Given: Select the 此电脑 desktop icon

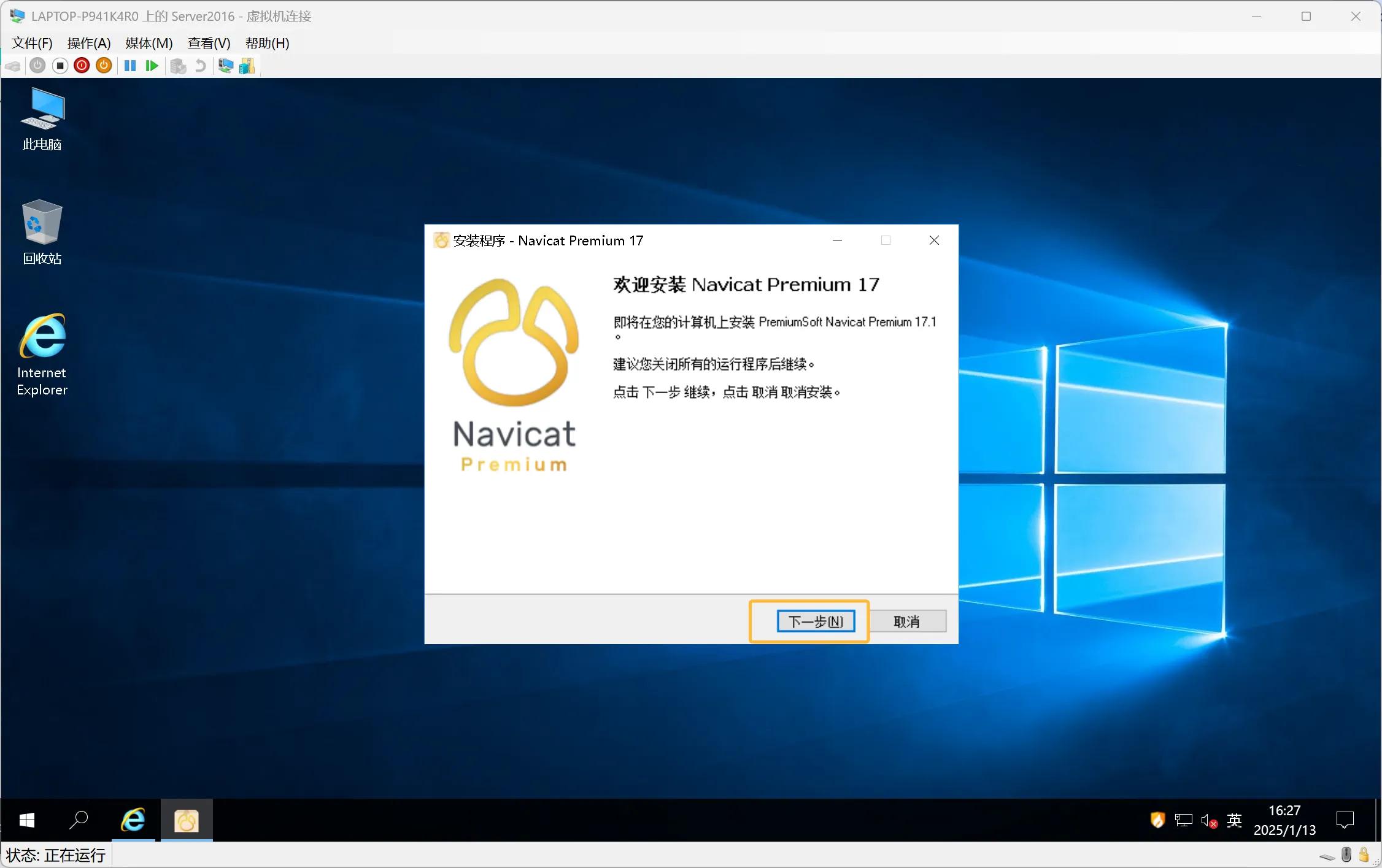Looking at the screenshot, I should [x=42, y=119].
